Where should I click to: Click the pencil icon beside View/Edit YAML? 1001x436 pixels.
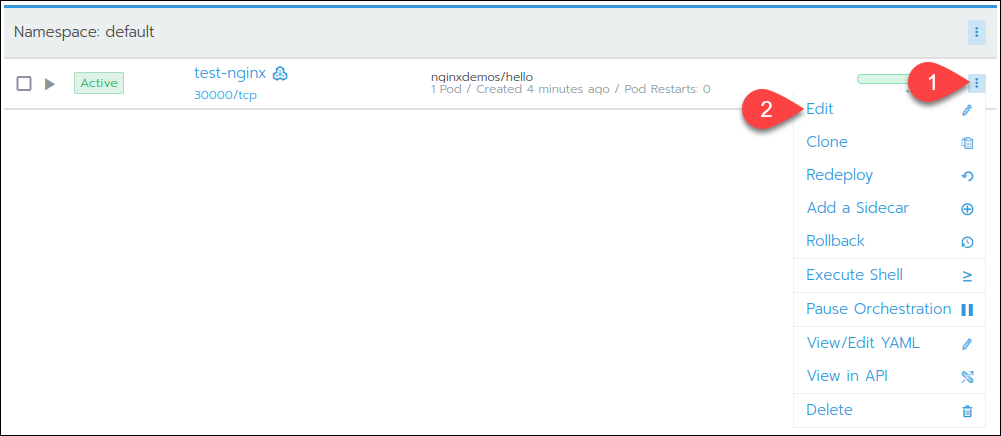967,344
